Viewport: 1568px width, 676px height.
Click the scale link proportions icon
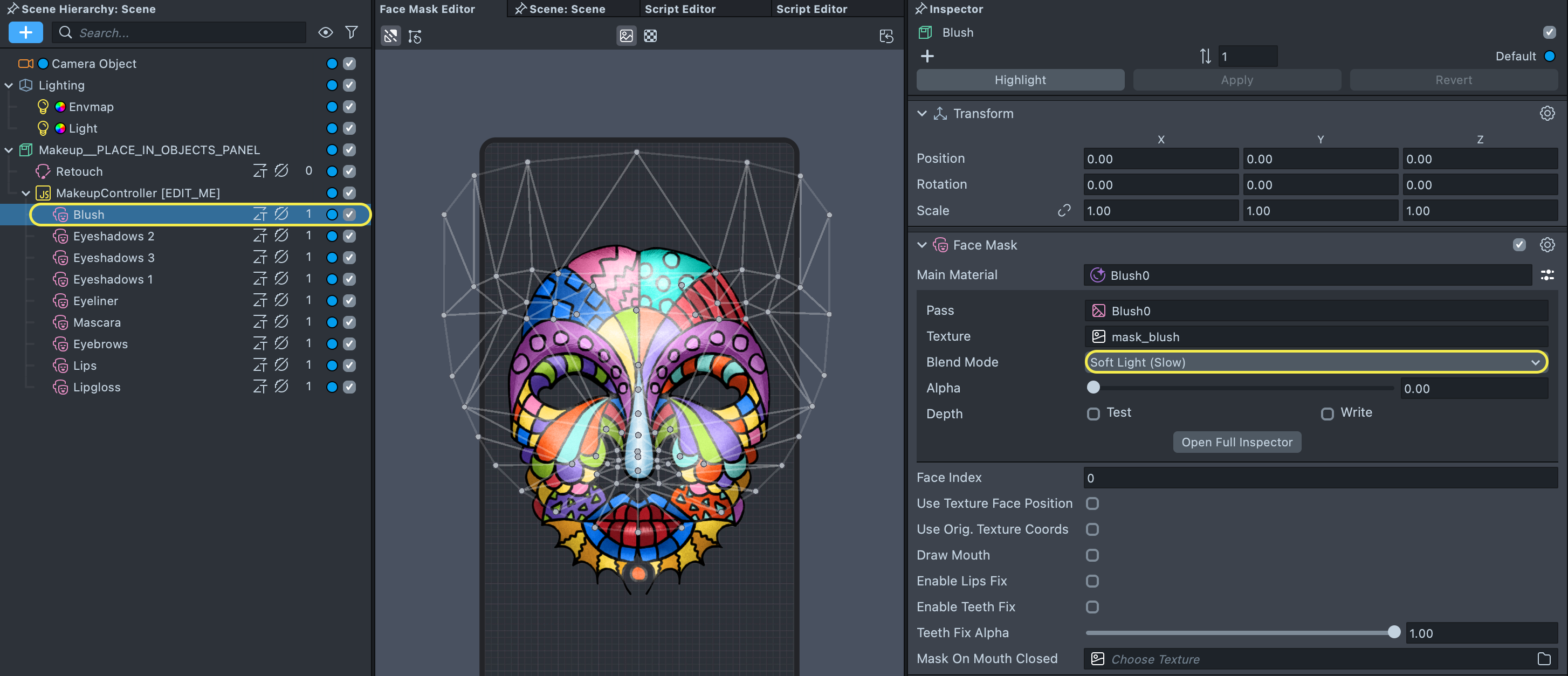point(1064,211)
